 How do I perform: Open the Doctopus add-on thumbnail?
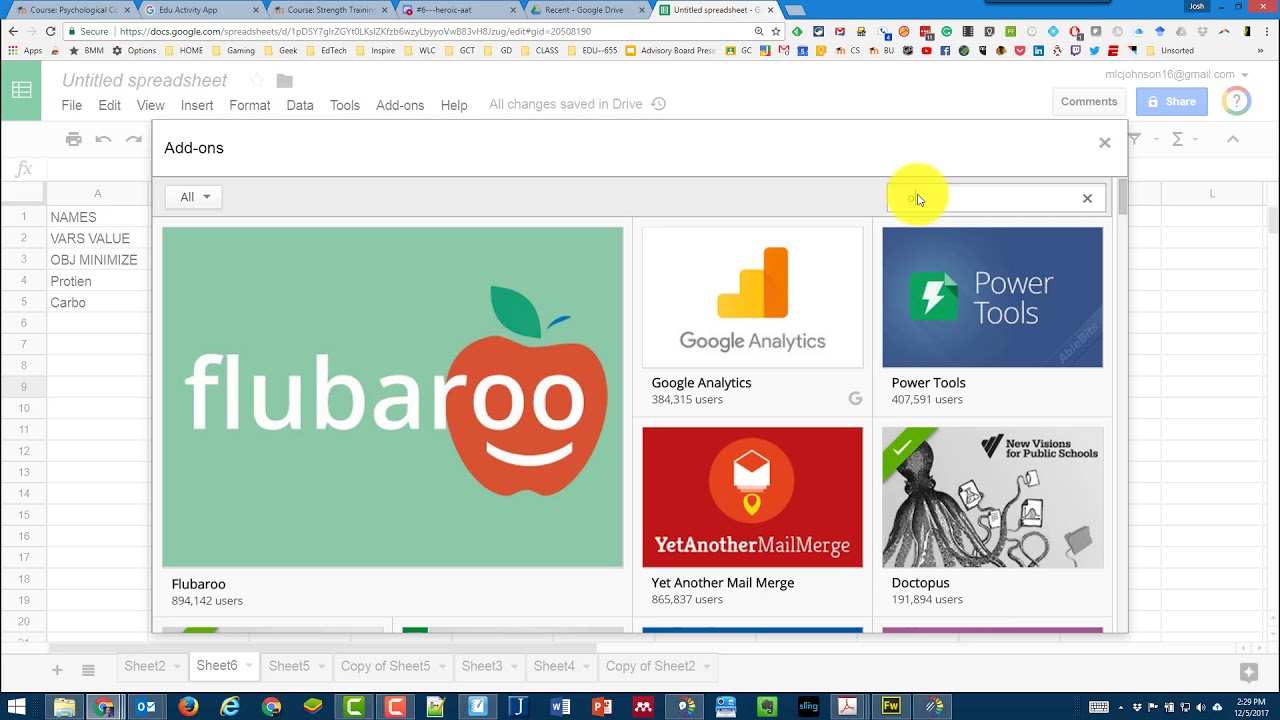coord(992,497)
